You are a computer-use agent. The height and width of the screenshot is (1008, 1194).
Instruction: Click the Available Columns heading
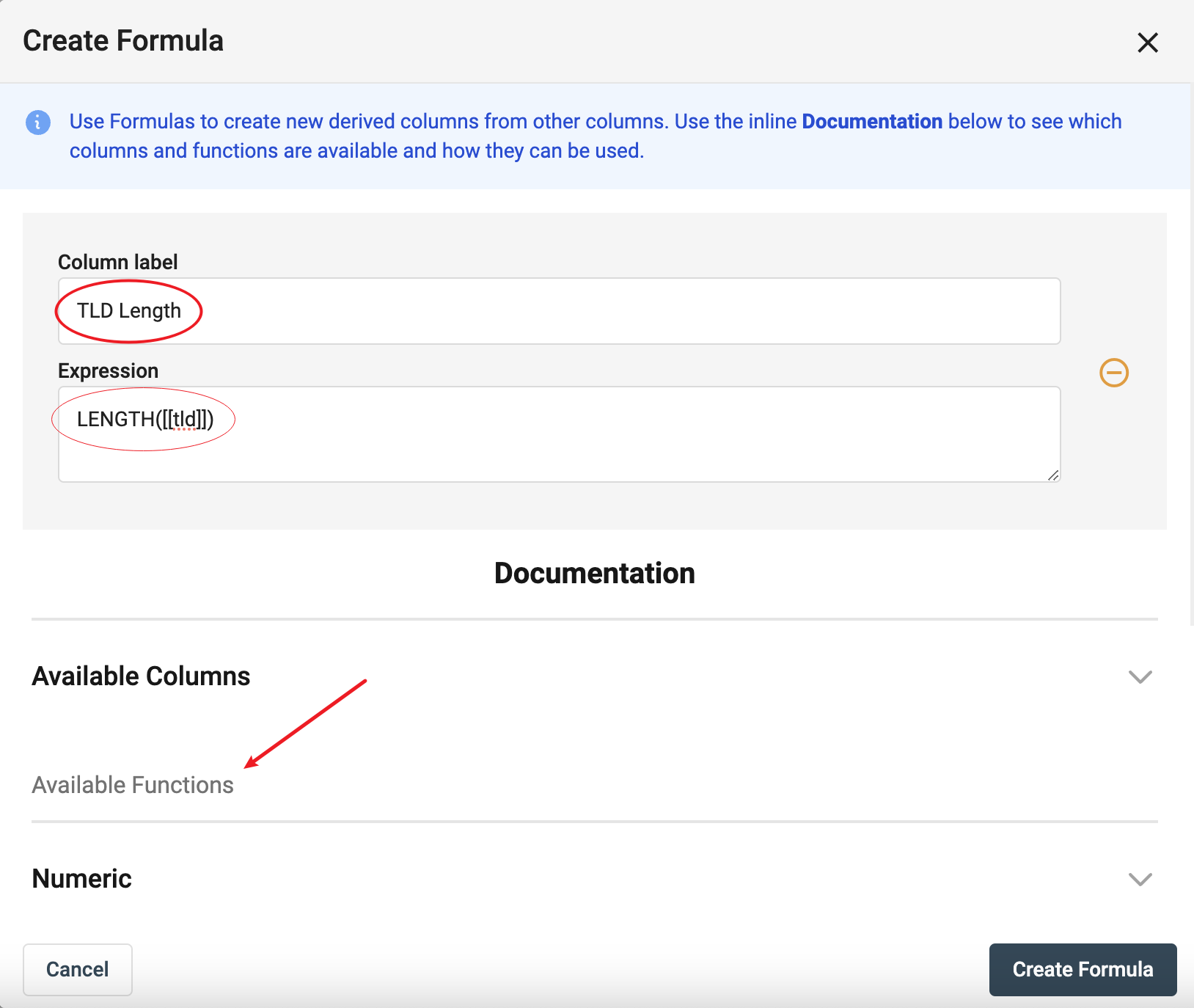[x=141, y=676]
